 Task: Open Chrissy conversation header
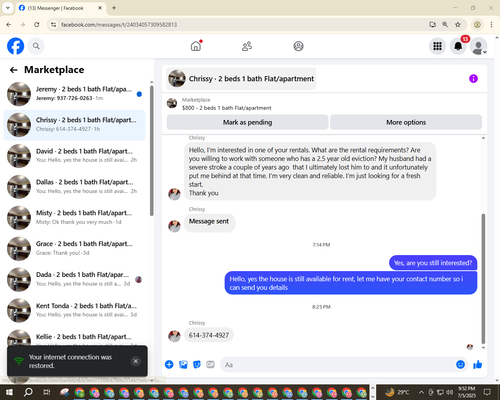tap(241, 79)
